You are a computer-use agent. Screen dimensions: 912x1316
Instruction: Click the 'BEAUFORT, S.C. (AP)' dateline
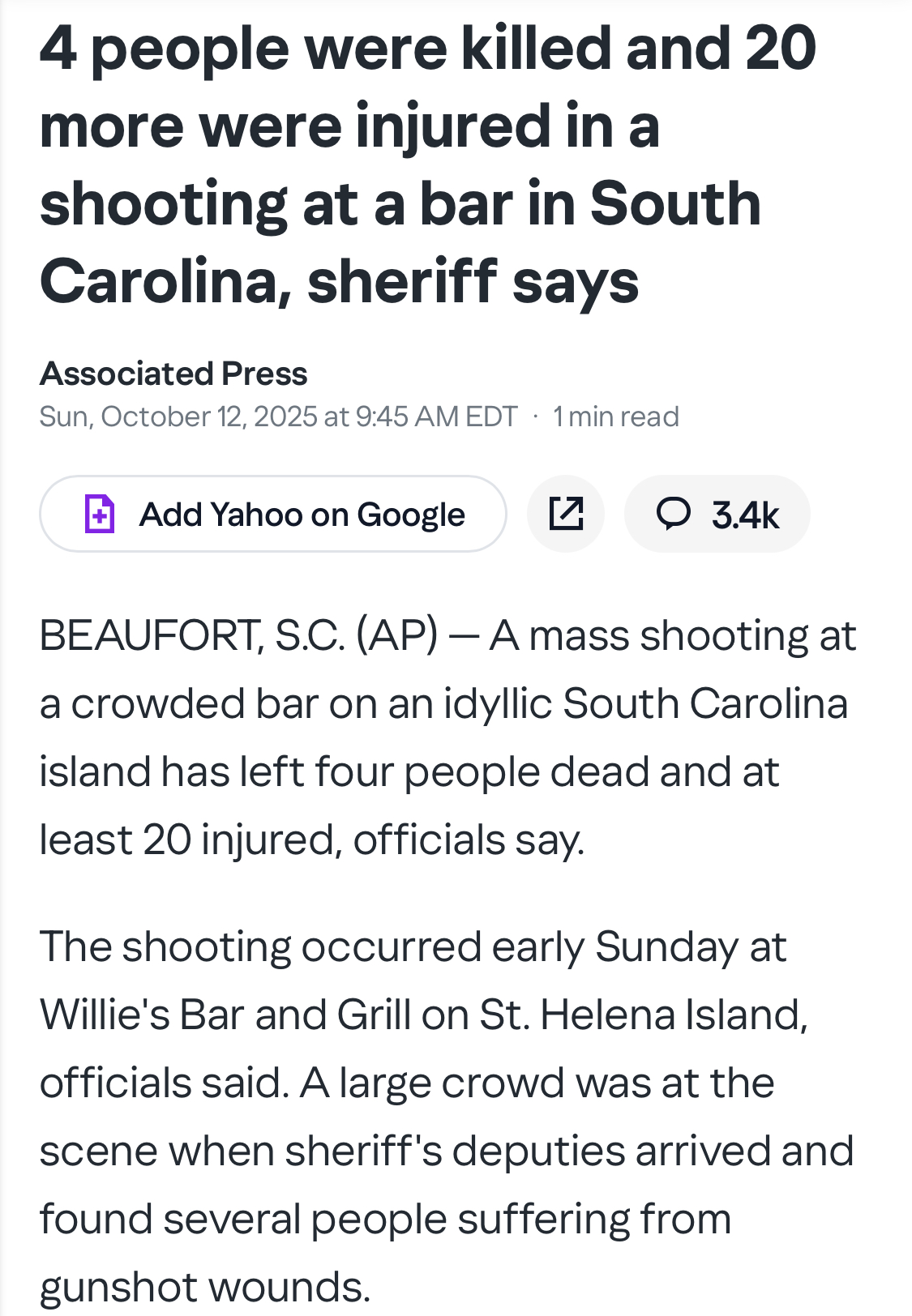pos(238,635)
